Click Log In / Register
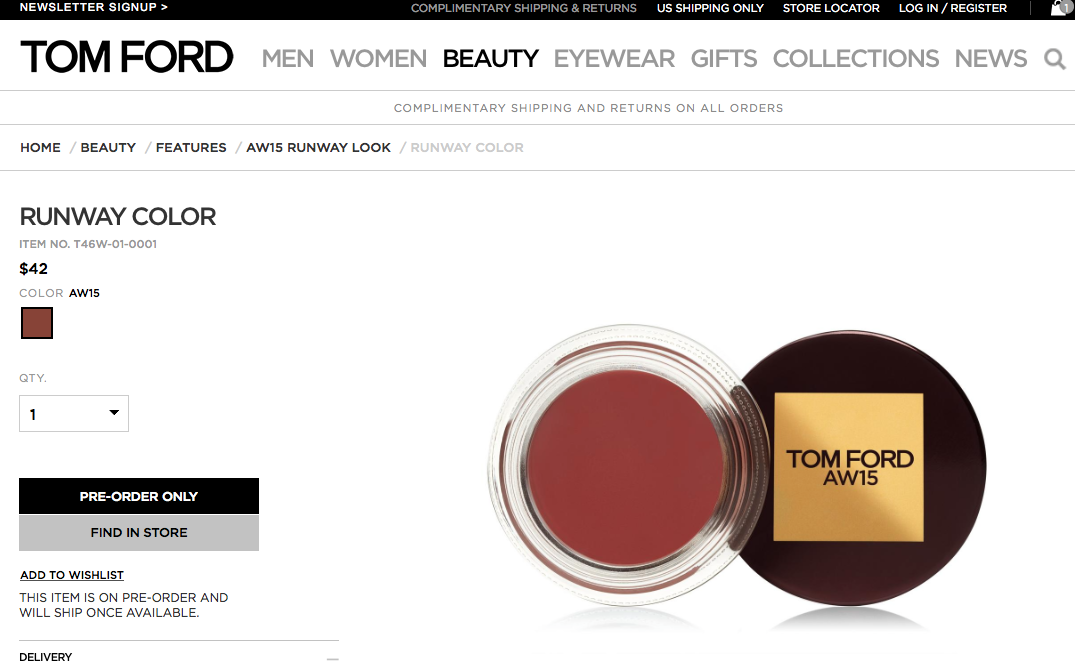Screen dimensions: 1075x670 pyautogui.click(x=953, y=8)
